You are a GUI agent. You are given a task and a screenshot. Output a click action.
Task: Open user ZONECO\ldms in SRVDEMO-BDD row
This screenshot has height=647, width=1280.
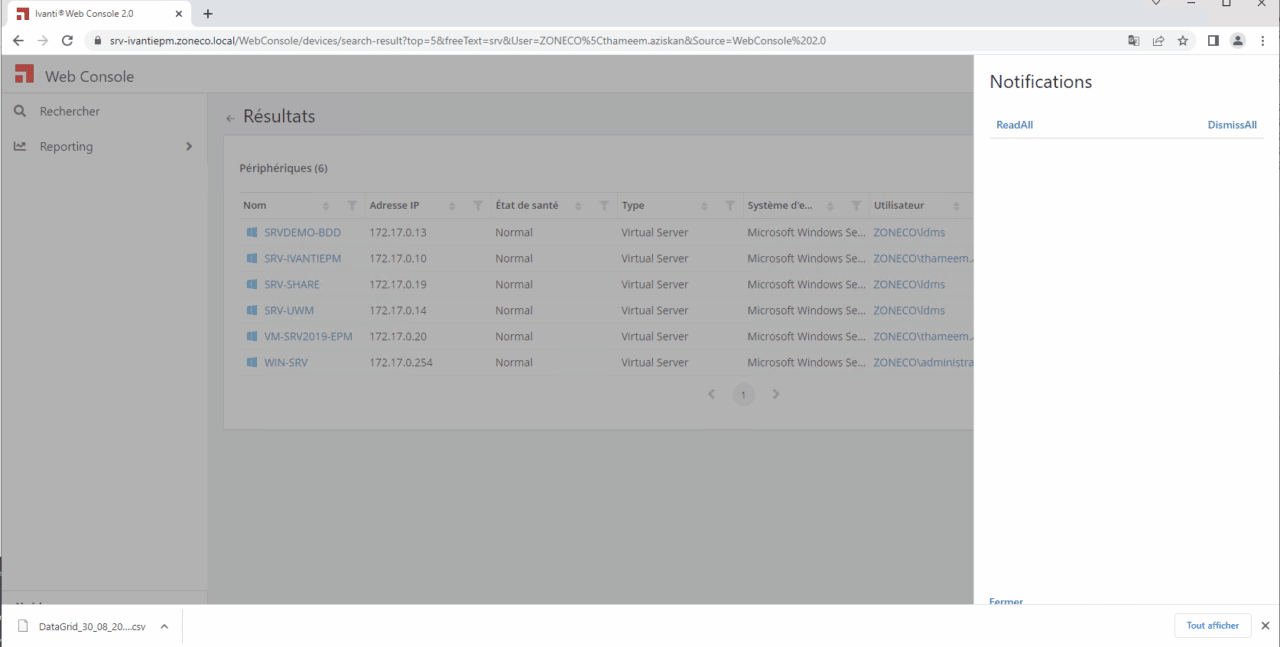(x=909, y=232)
